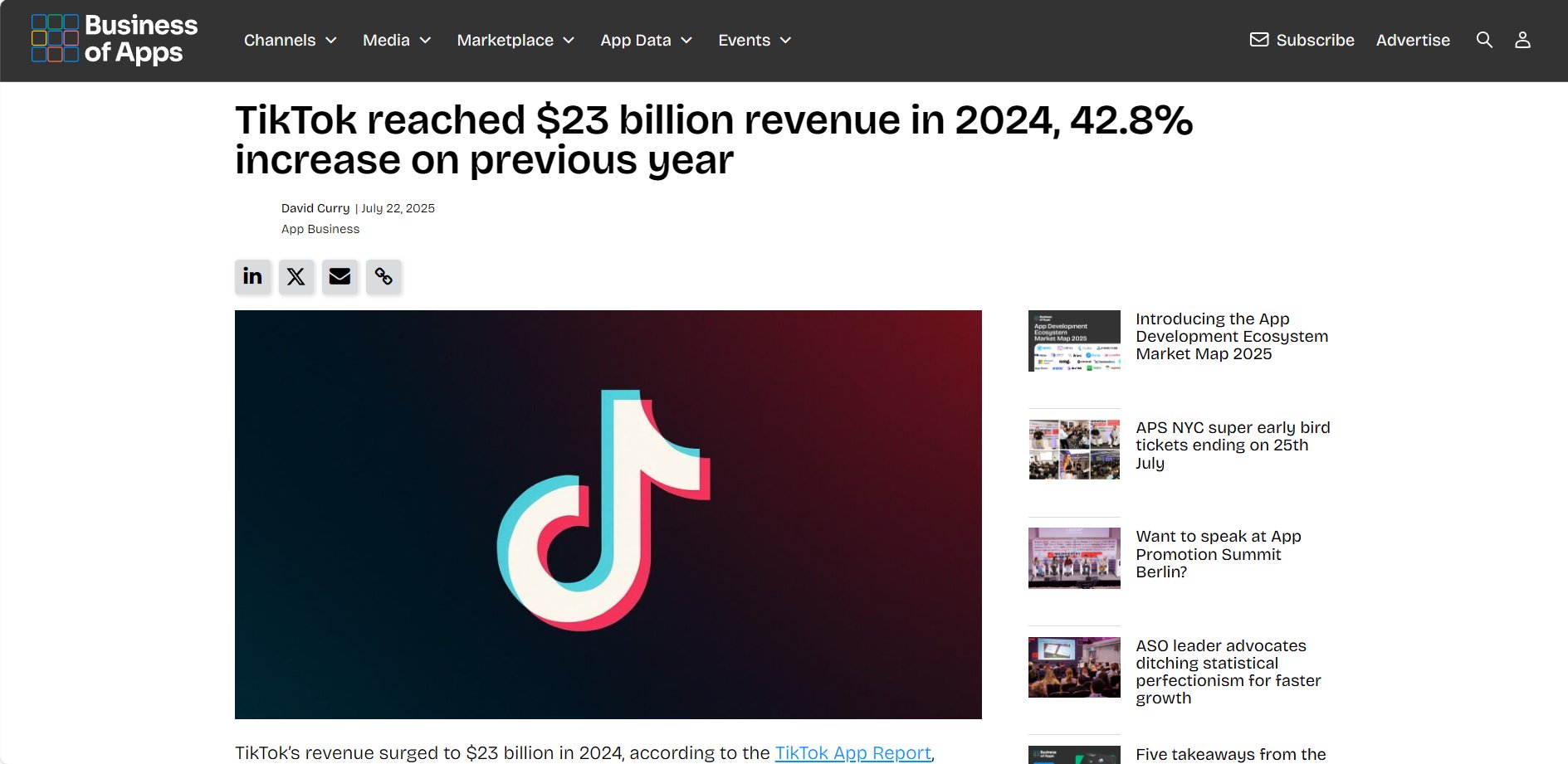Open author David Curry's page

315,208
